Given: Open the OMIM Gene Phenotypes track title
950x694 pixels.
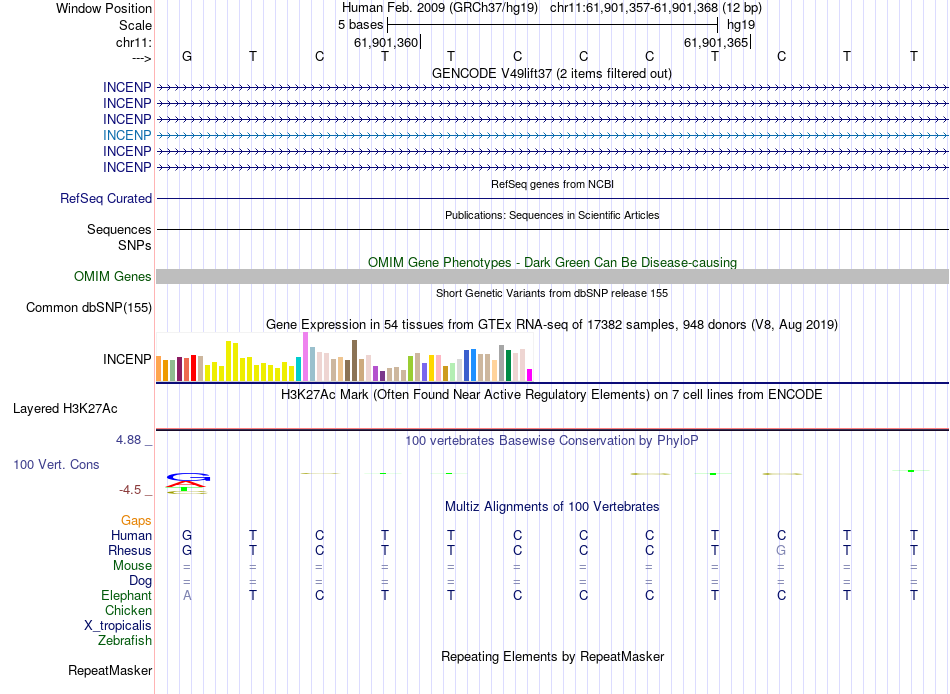Looking at the screenshot, I should [552, 262].
